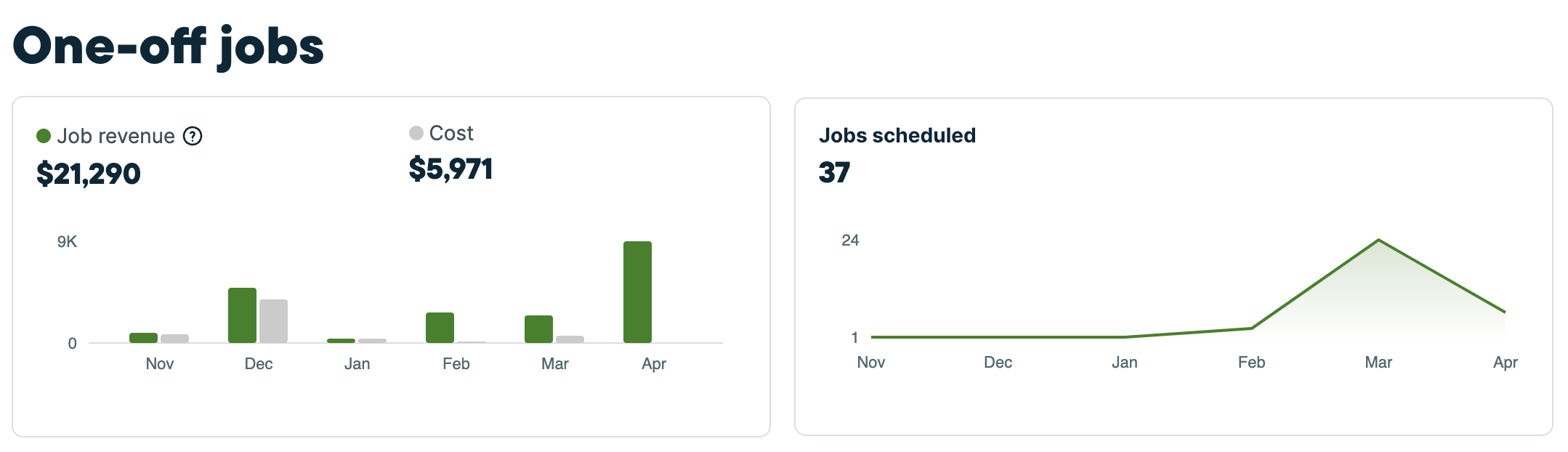Viewport: 1568px width, 452px height.
Task: Click the One-off jobs heading
Action: tap(170, 47)
